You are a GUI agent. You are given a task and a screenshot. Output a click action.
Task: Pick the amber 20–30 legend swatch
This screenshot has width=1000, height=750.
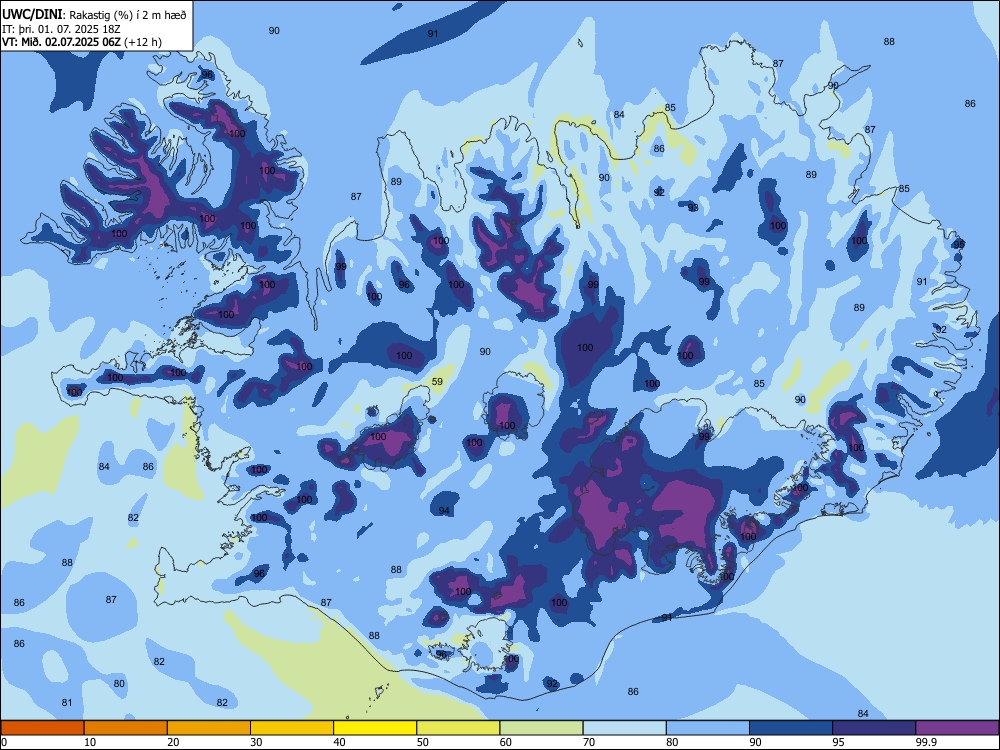209,728
